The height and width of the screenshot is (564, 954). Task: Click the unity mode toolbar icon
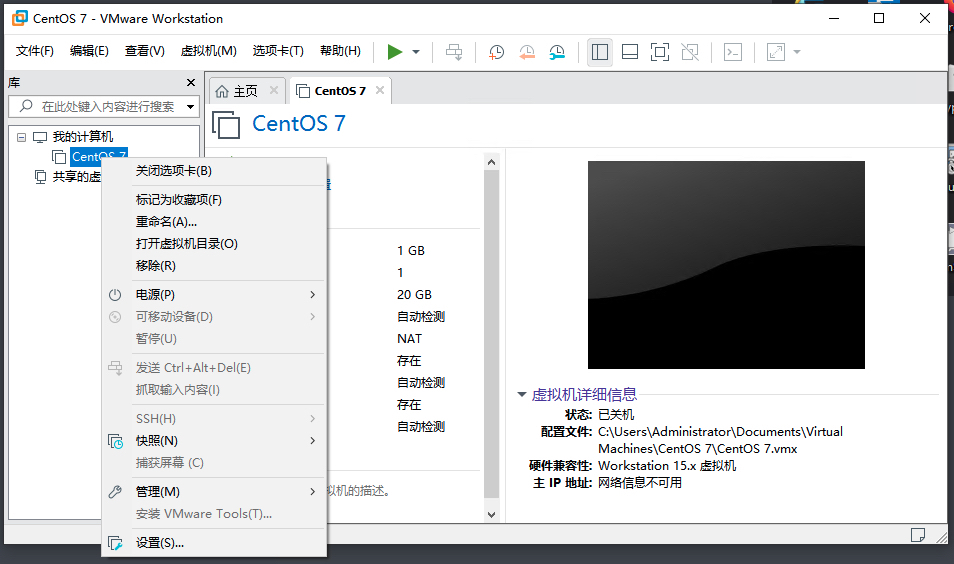[x=690, y=52]
